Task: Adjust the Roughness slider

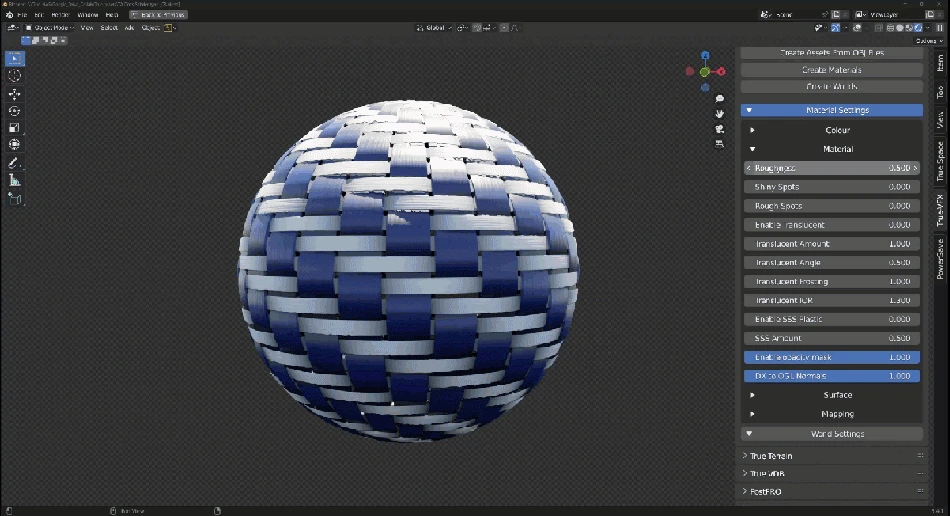Action: point(832,168)
